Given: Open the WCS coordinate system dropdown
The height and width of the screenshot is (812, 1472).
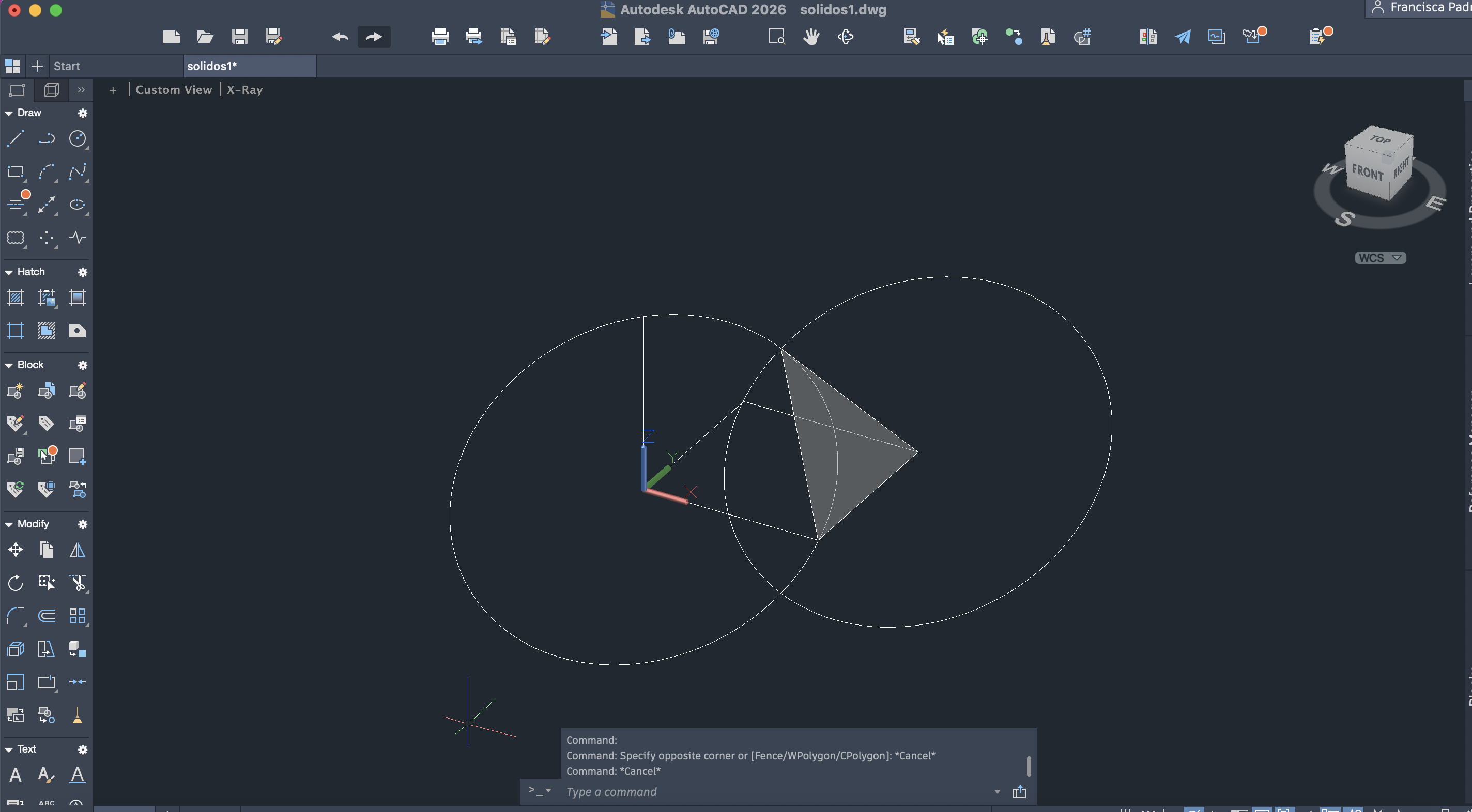Looking at the screenshot, I should point(1380,258).
